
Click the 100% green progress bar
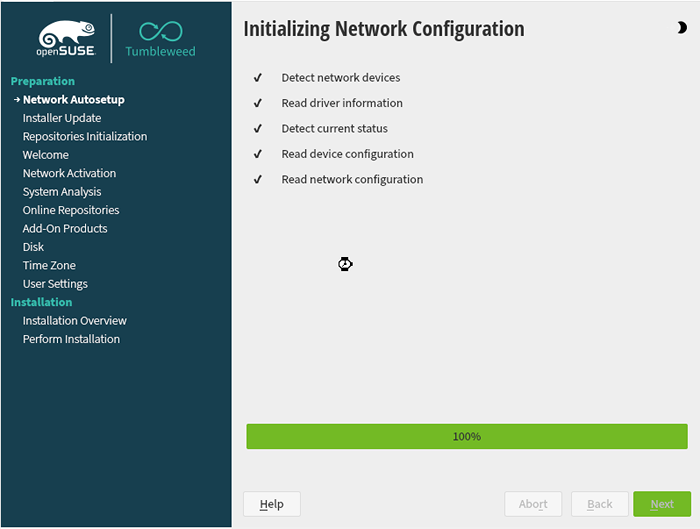pos(467,436)
